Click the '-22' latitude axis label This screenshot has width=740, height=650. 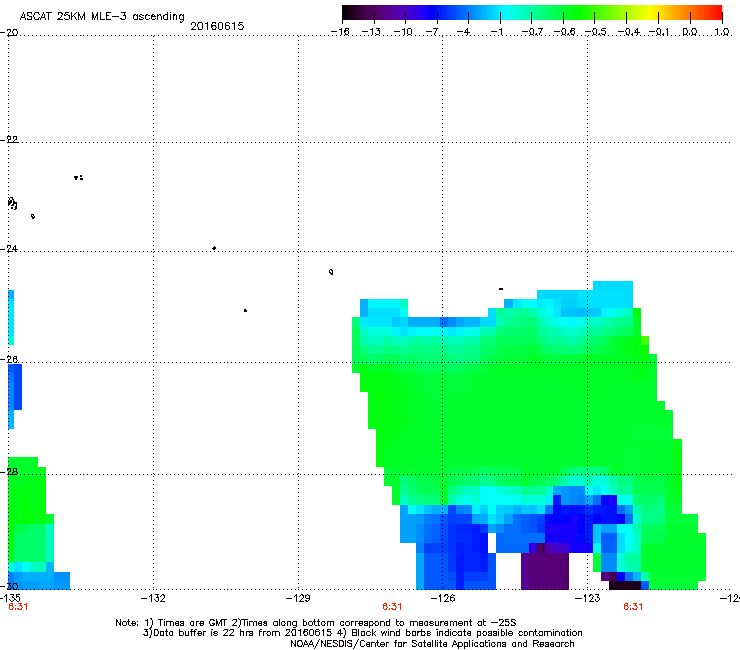[9, 139]
